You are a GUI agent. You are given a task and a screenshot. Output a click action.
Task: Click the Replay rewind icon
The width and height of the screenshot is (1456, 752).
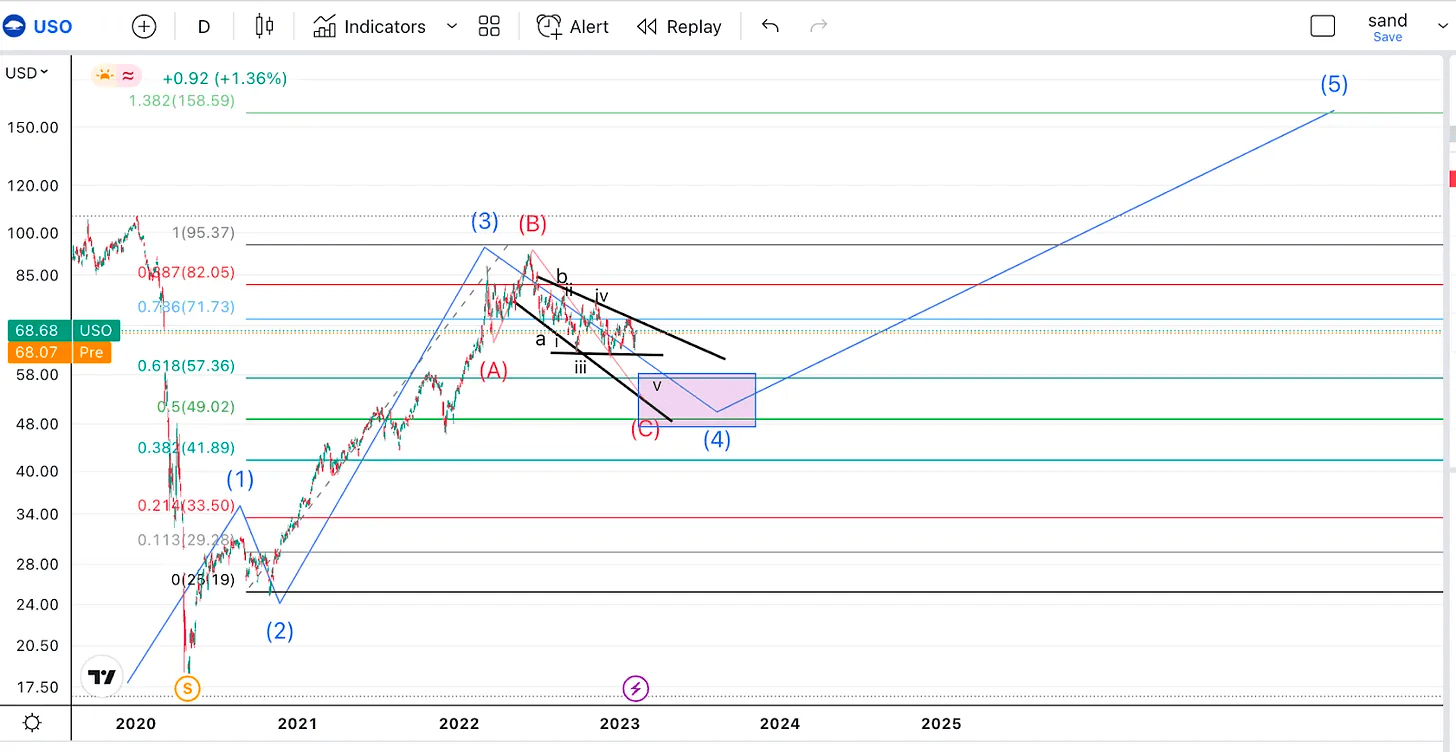pos(647,26)
